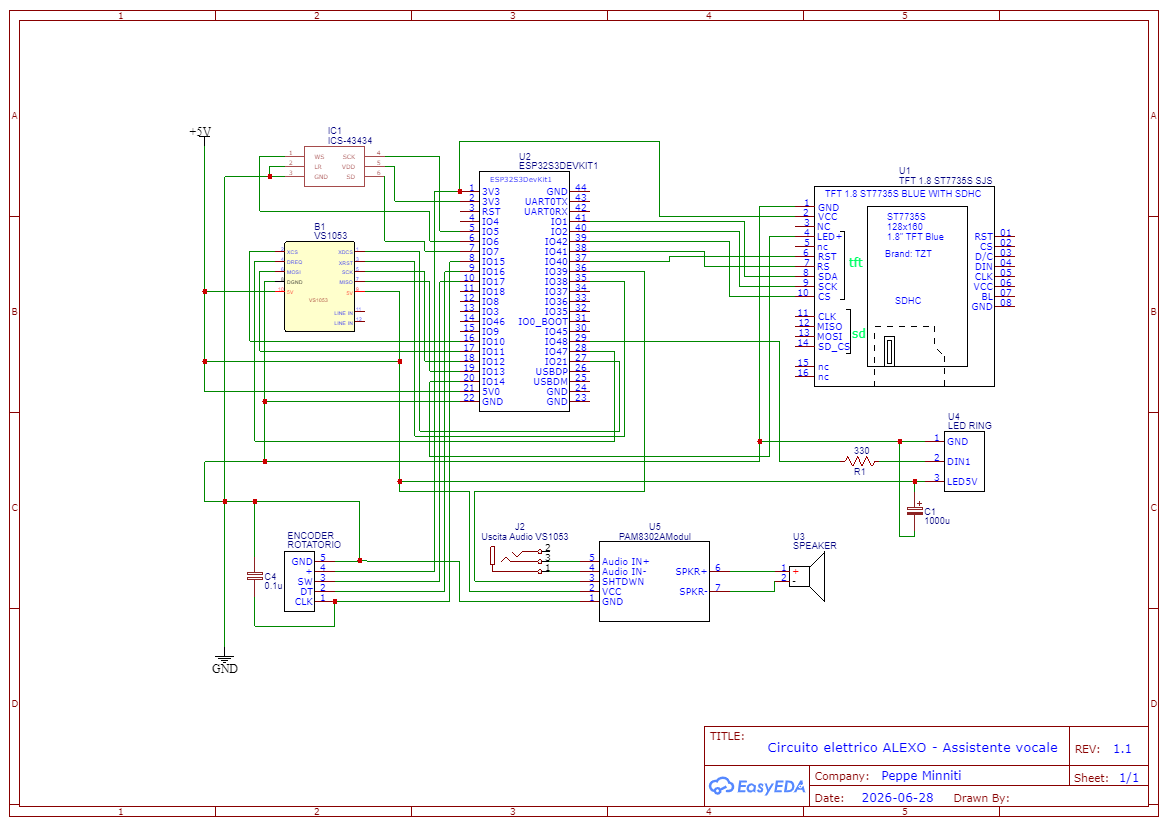The width and height of the screenshot is (1169, 827).
Task: Click the EasyEDA logo in title block
Action: (757, 786)
